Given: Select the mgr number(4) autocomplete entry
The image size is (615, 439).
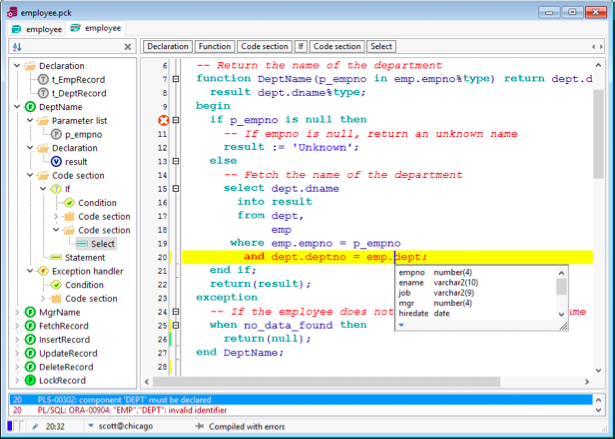Looking at the screenshot, I should point(476,303).
